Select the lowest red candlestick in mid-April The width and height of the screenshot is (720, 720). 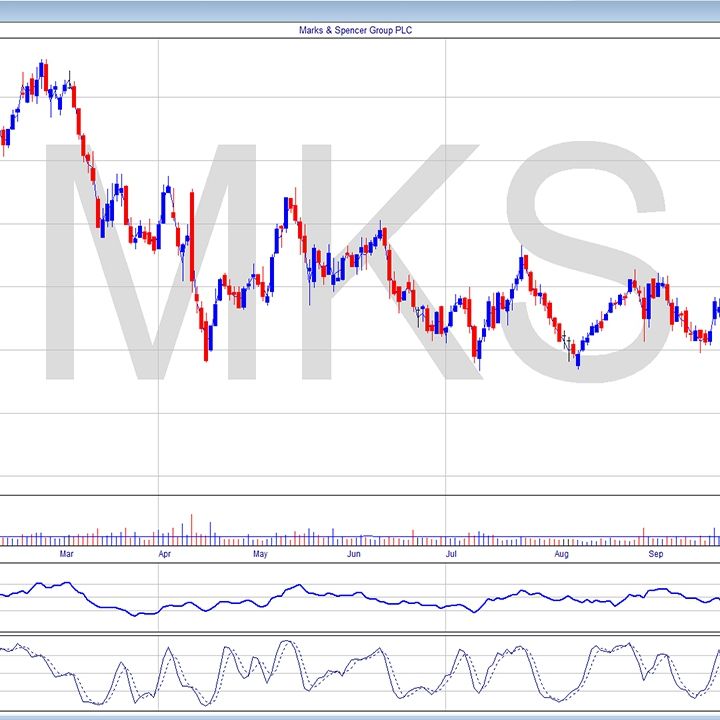tap(207, 340)
